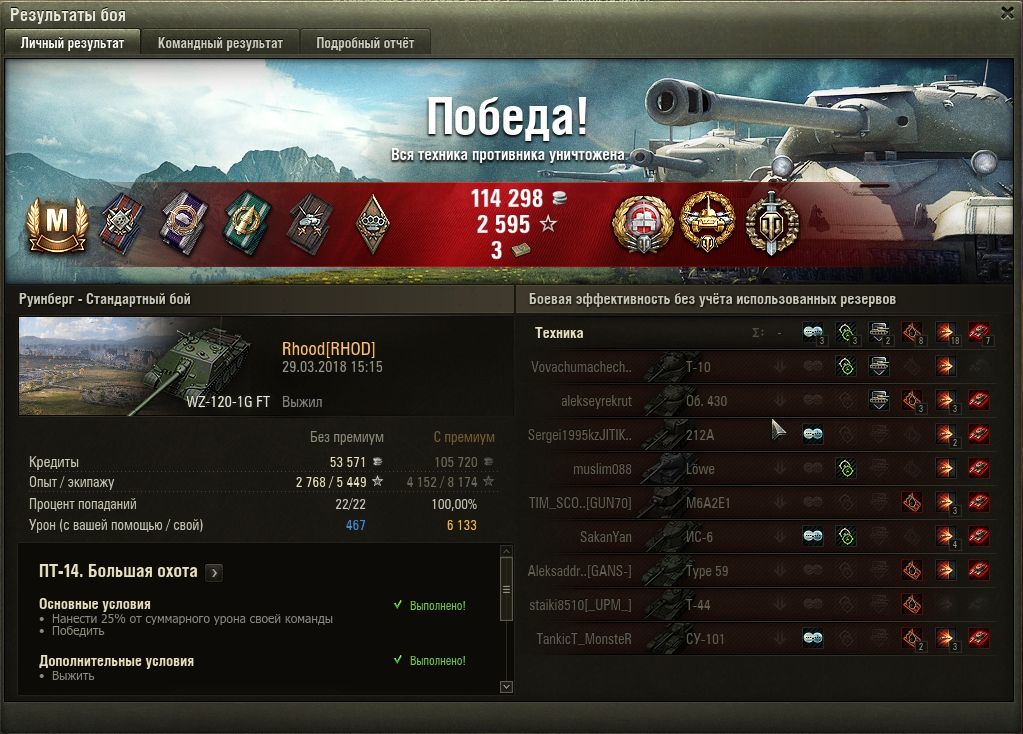The width and height of the screenshot is (1023, 734).
Task: Click the mission list scroll down arrow
Action: coord(506,687)
